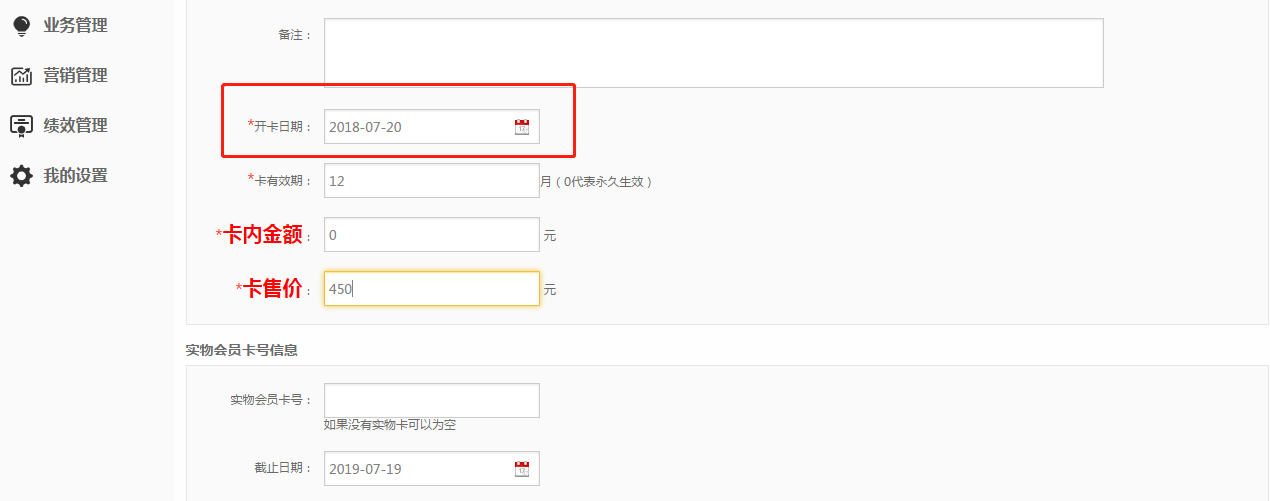
Task: Click into the 备注 text area
Action: click(712, 53)
